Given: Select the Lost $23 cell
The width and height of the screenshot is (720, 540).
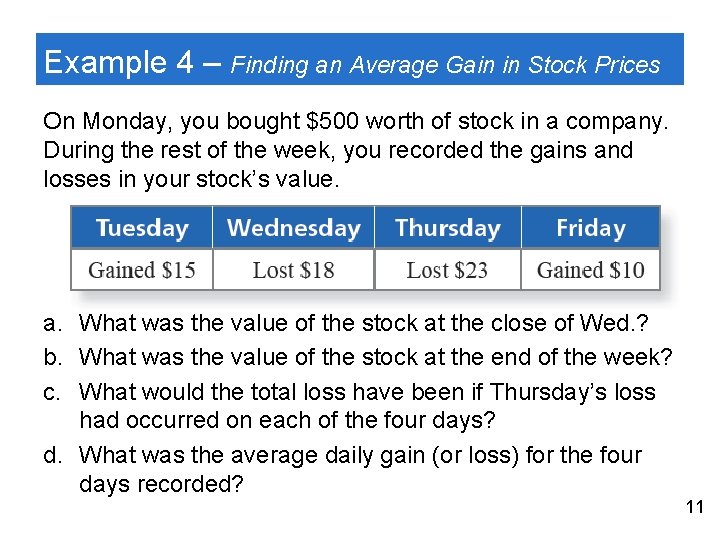Looking at the screenshot, I should click(x=448, y=270).
